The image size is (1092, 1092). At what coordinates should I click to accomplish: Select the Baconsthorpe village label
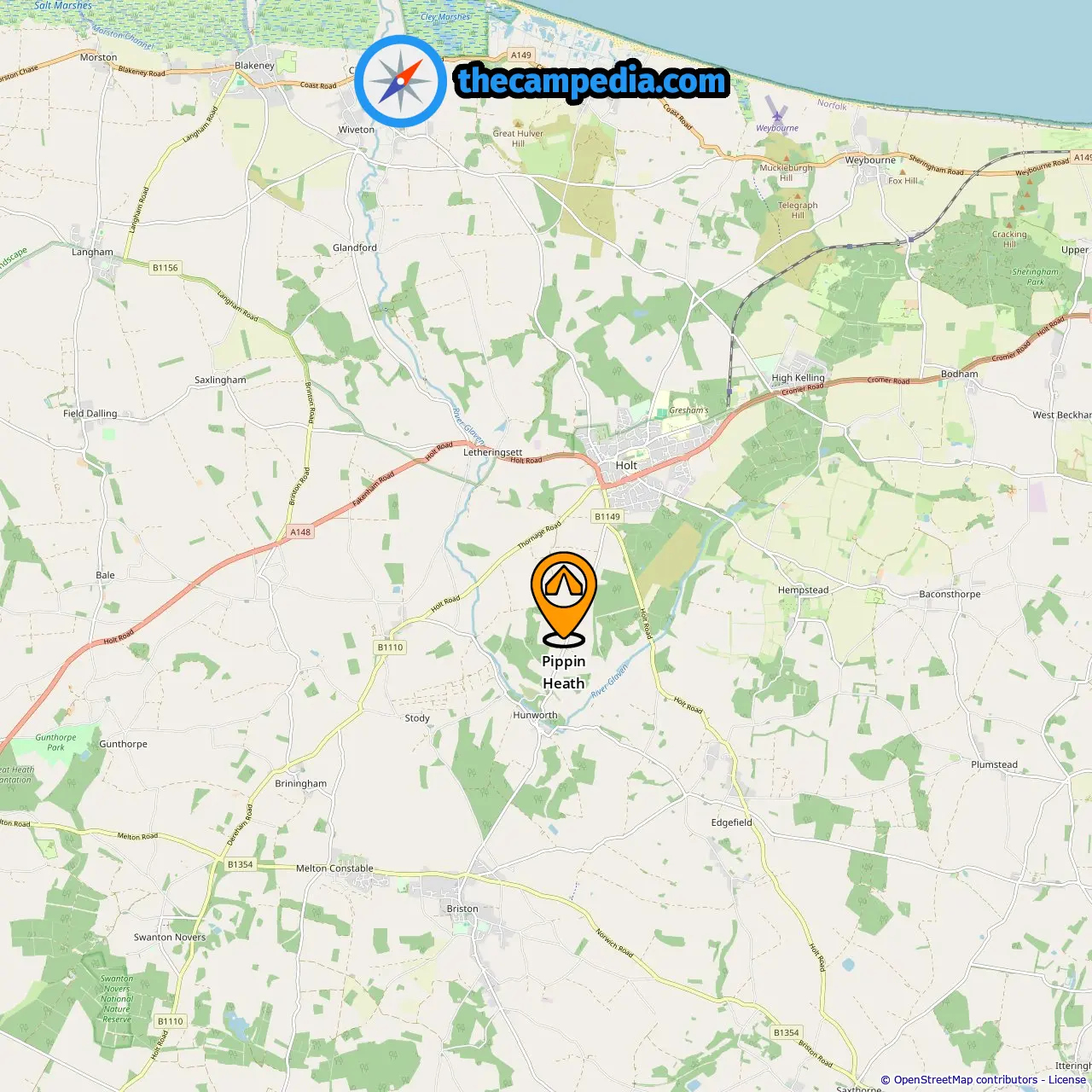tap(950, 594)
